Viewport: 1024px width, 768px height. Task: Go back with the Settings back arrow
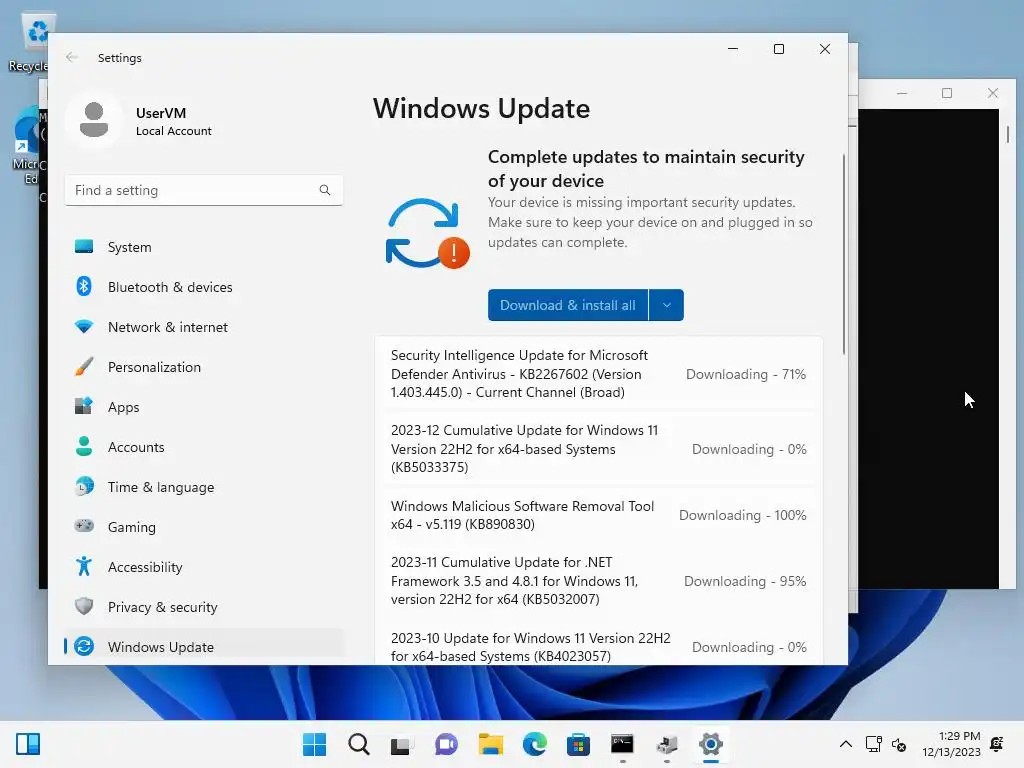coord(72,57)
